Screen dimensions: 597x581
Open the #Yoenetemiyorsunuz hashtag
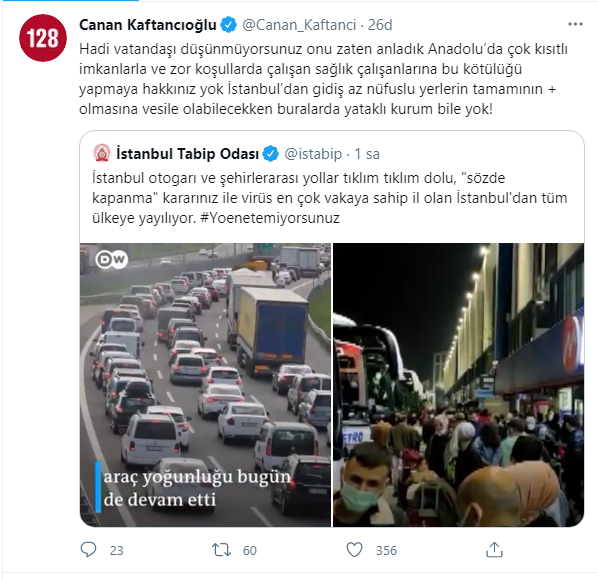pos(270,218)
